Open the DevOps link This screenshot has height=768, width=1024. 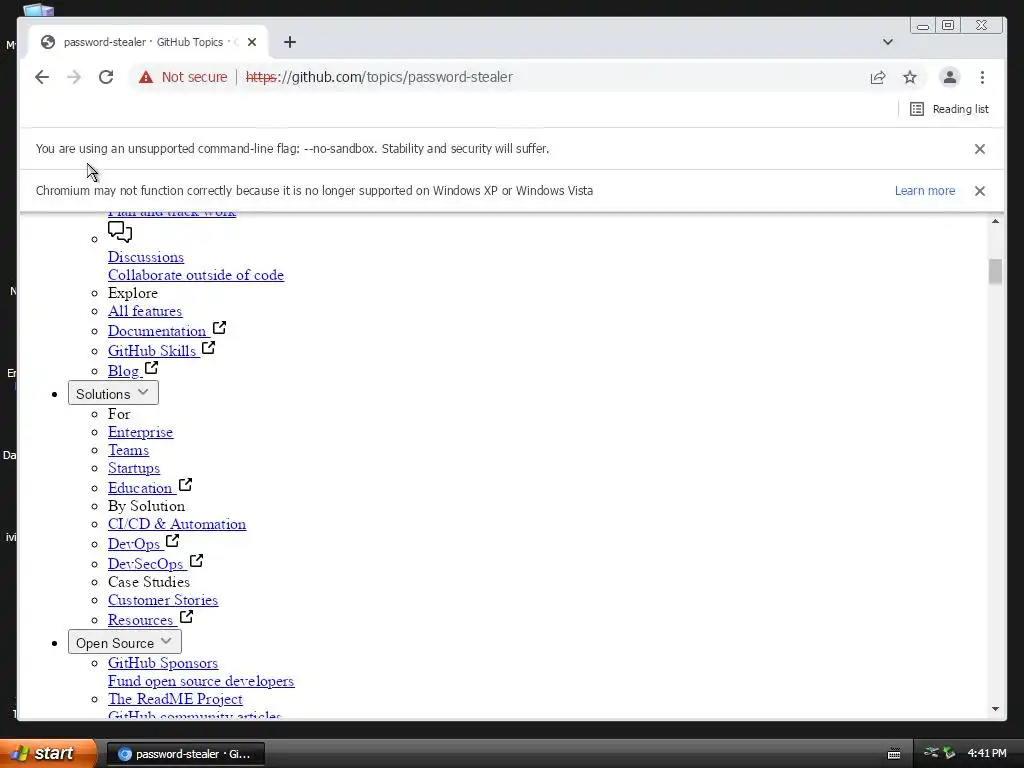135,544
